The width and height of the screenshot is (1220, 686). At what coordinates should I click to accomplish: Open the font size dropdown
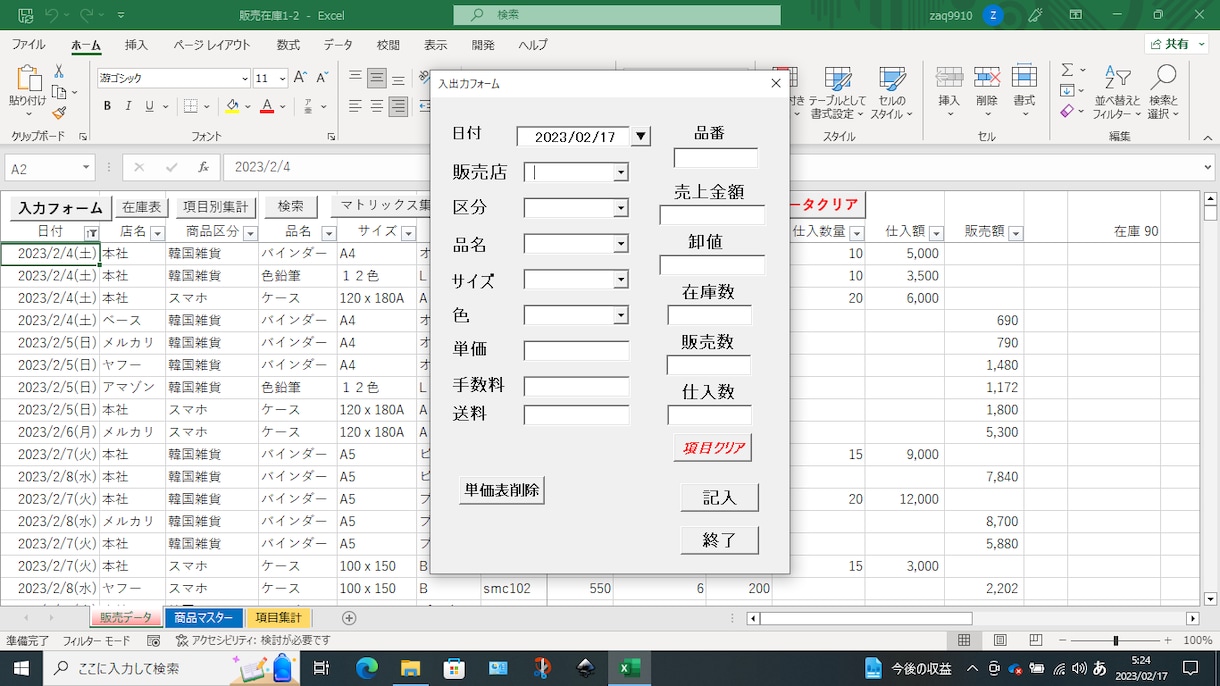click(x=283, y=78)
